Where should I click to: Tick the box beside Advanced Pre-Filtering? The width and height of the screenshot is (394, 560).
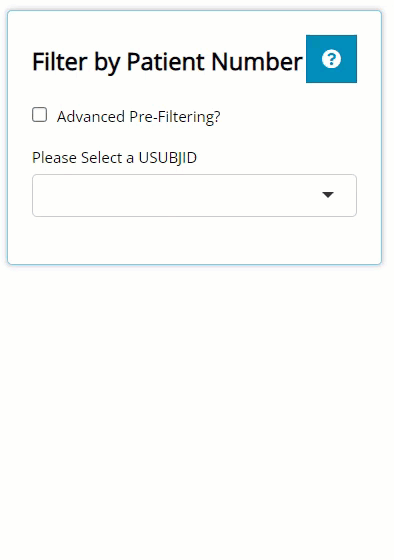(x=39, y=115)
